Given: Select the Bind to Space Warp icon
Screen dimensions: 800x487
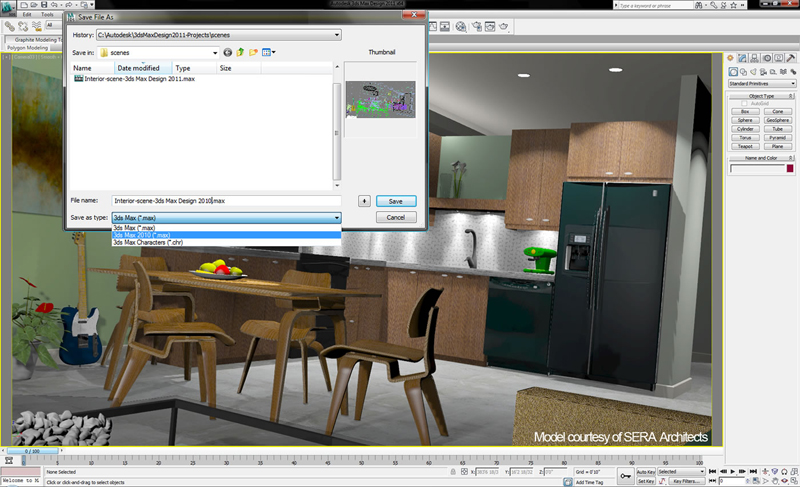Looking at the screenshot, I should click(36, 26).
